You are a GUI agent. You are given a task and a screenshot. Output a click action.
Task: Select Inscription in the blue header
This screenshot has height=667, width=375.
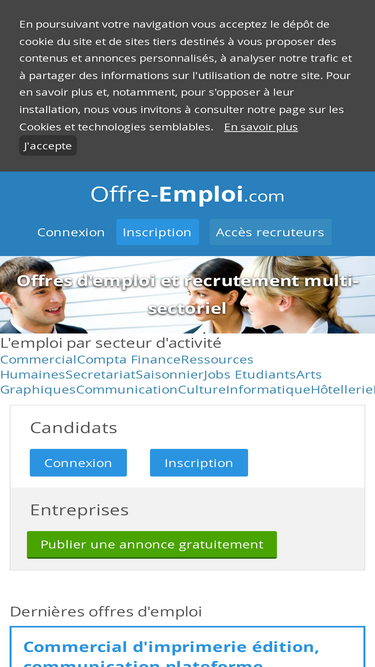click(157, 232)
